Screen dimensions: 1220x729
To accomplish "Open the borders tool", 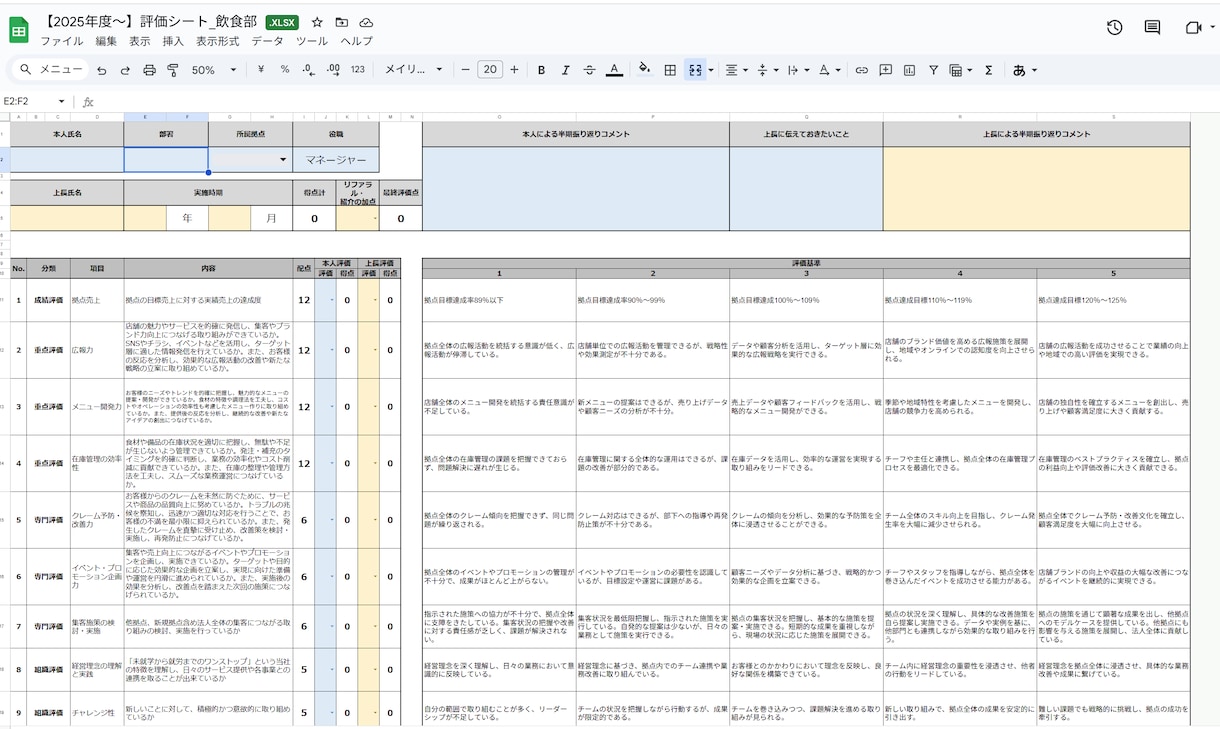I will click(x=670, y=70).
